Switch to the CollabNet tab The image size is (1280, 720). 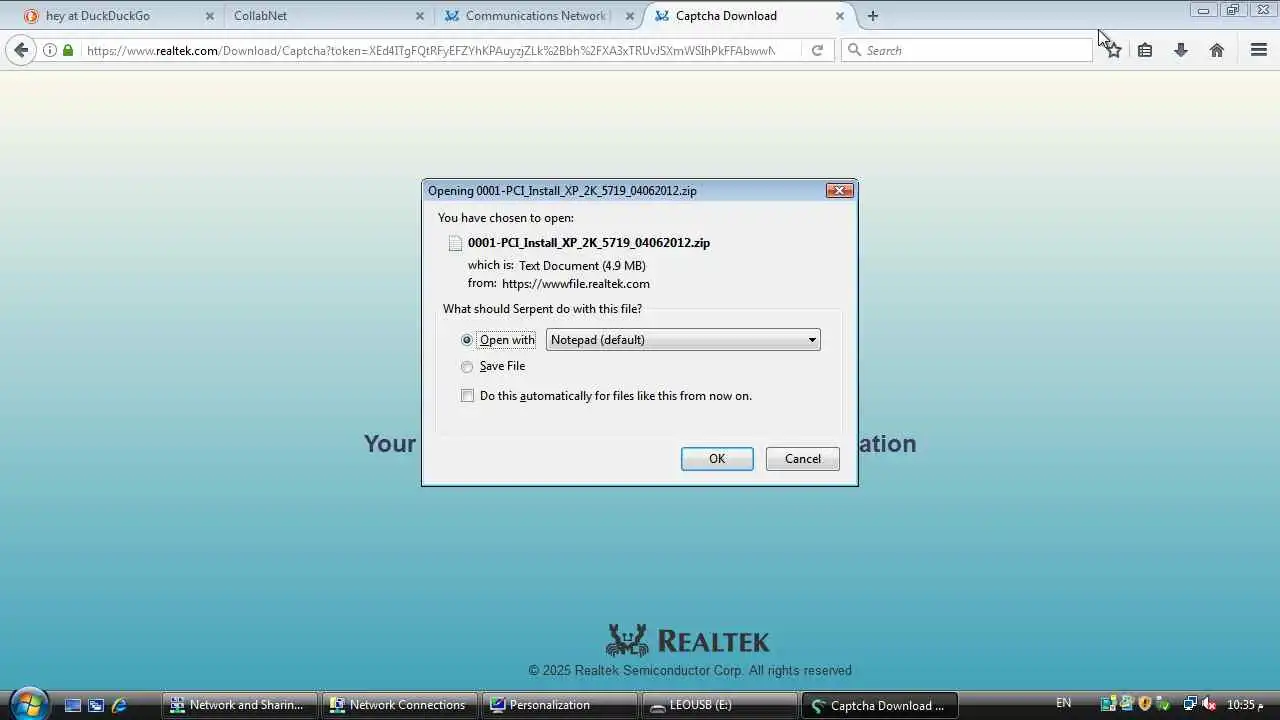tap(329, 16)
